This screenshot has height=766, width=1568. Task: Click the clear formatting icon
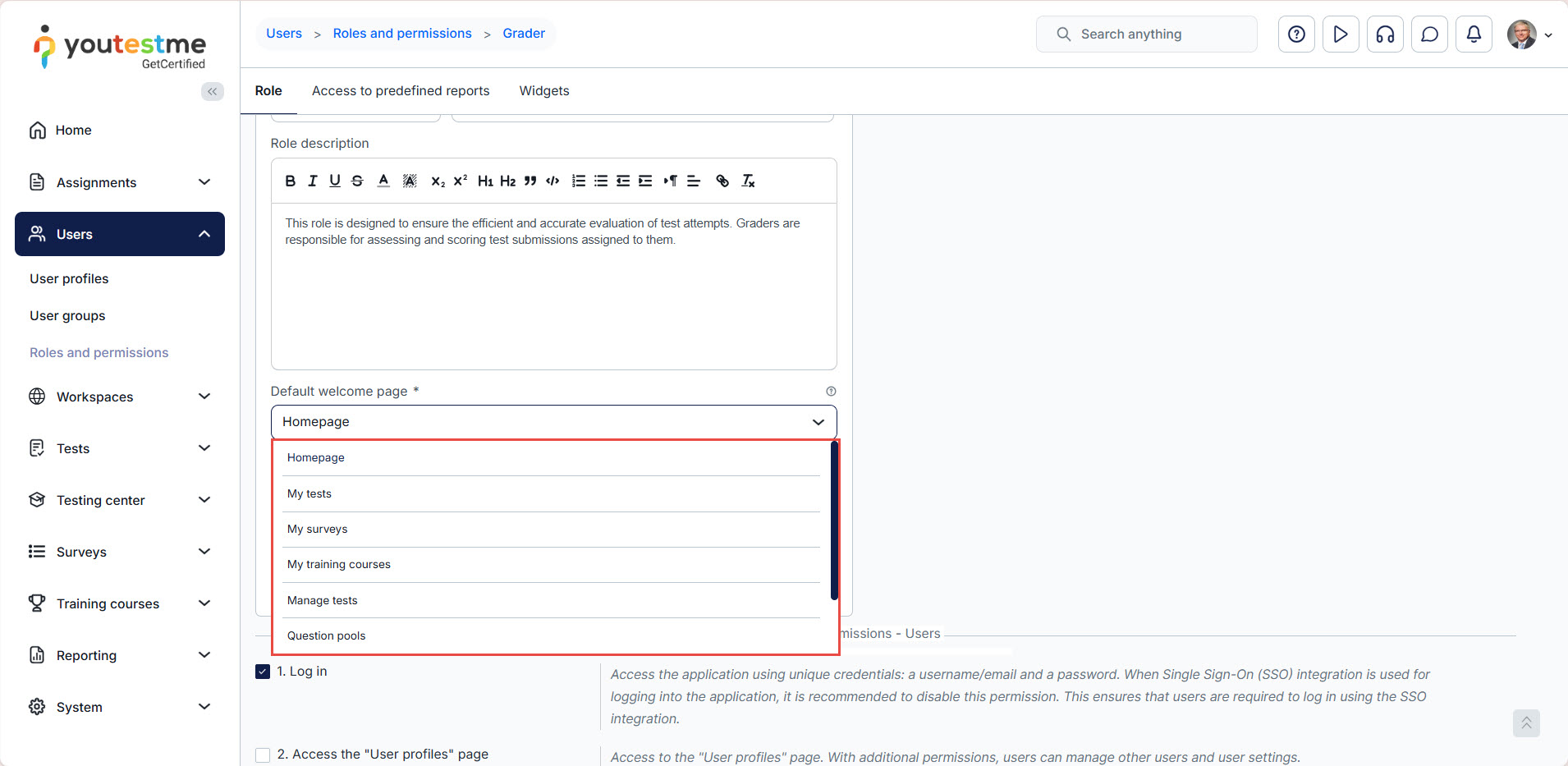coord(748,181)
